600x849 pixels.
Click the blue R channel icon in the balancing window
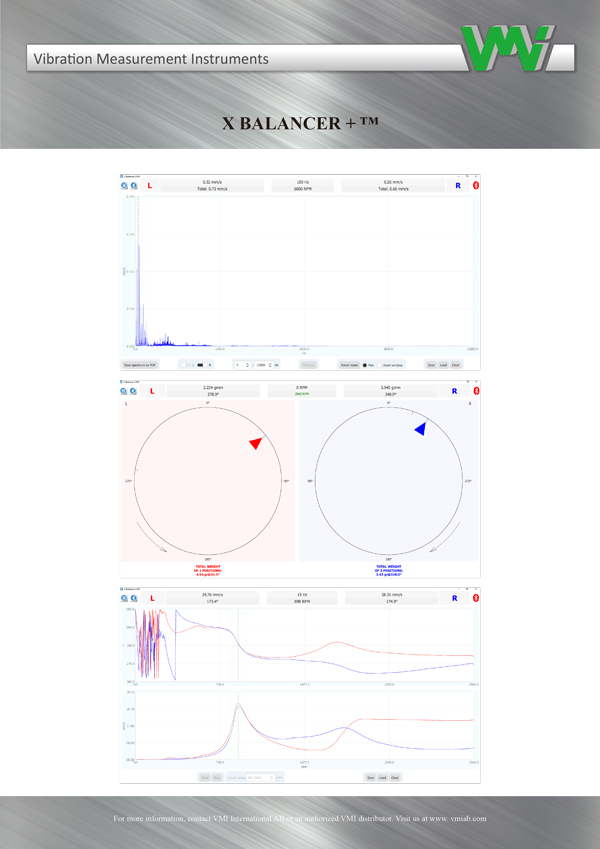click(457, 391)
